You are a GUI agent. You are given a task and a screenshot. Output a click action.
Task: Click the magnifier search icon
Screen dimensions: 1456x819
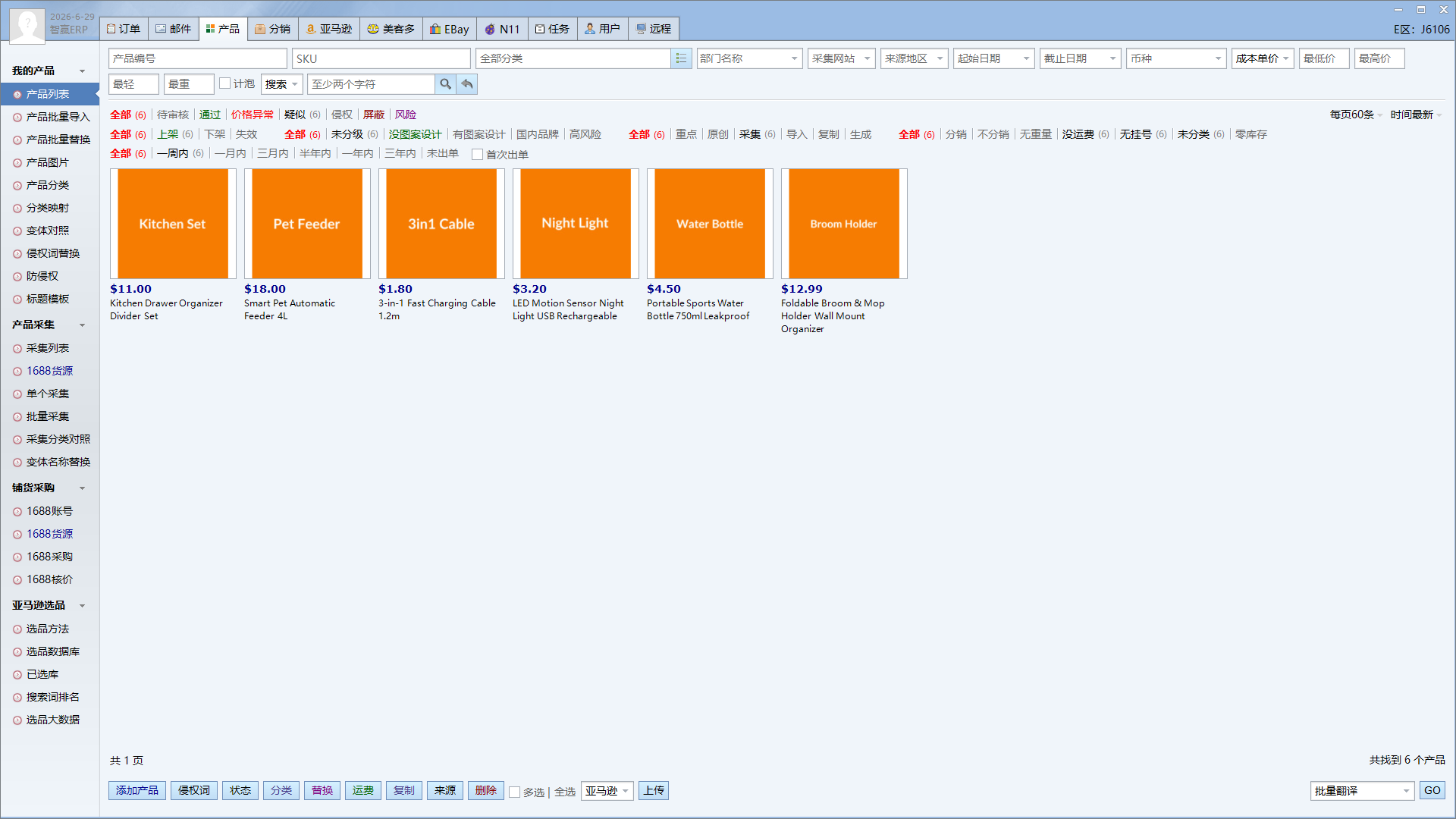446,84
